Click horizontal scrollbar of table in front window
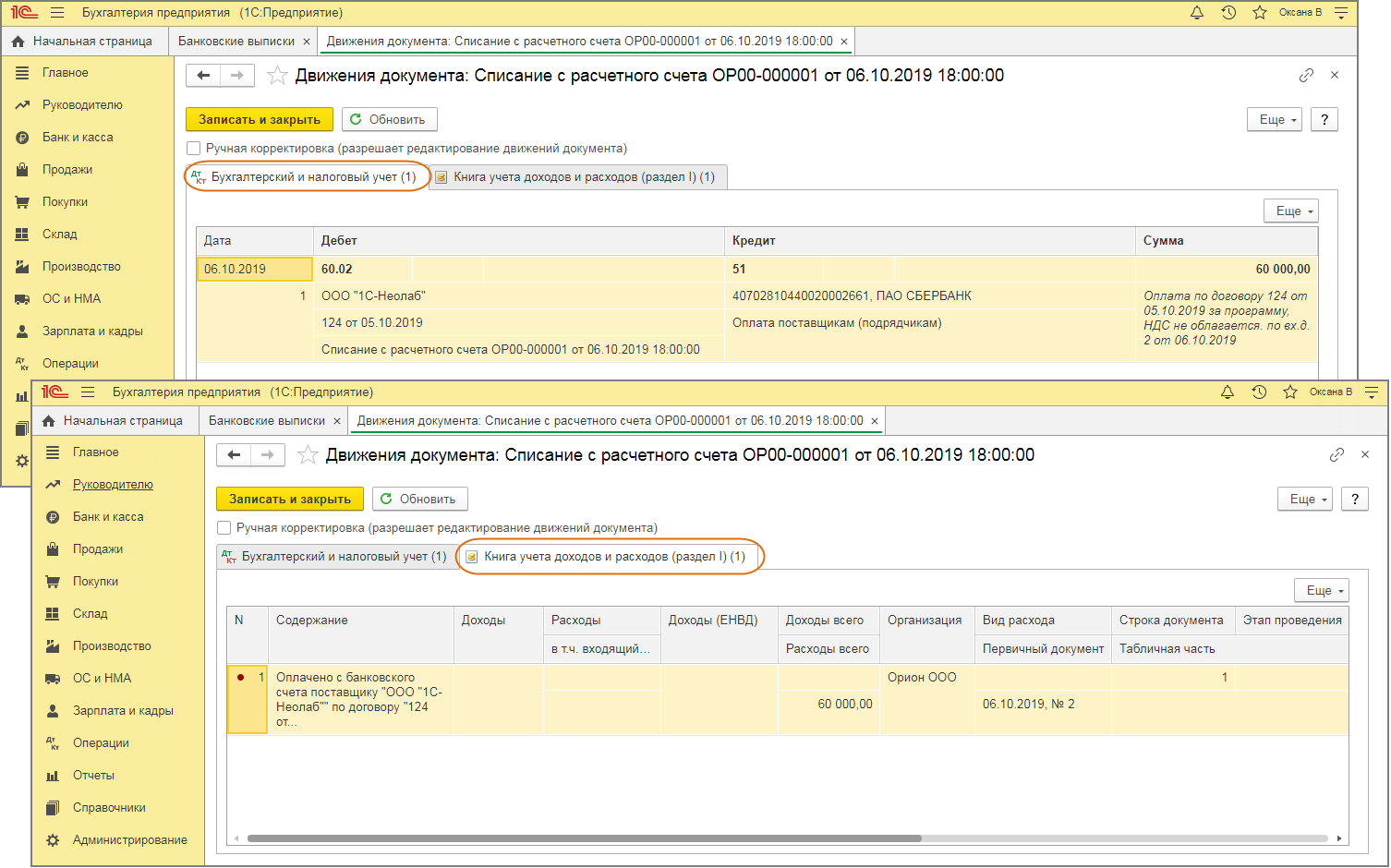This screenshot has height=868, width=1391. [585, 838]
